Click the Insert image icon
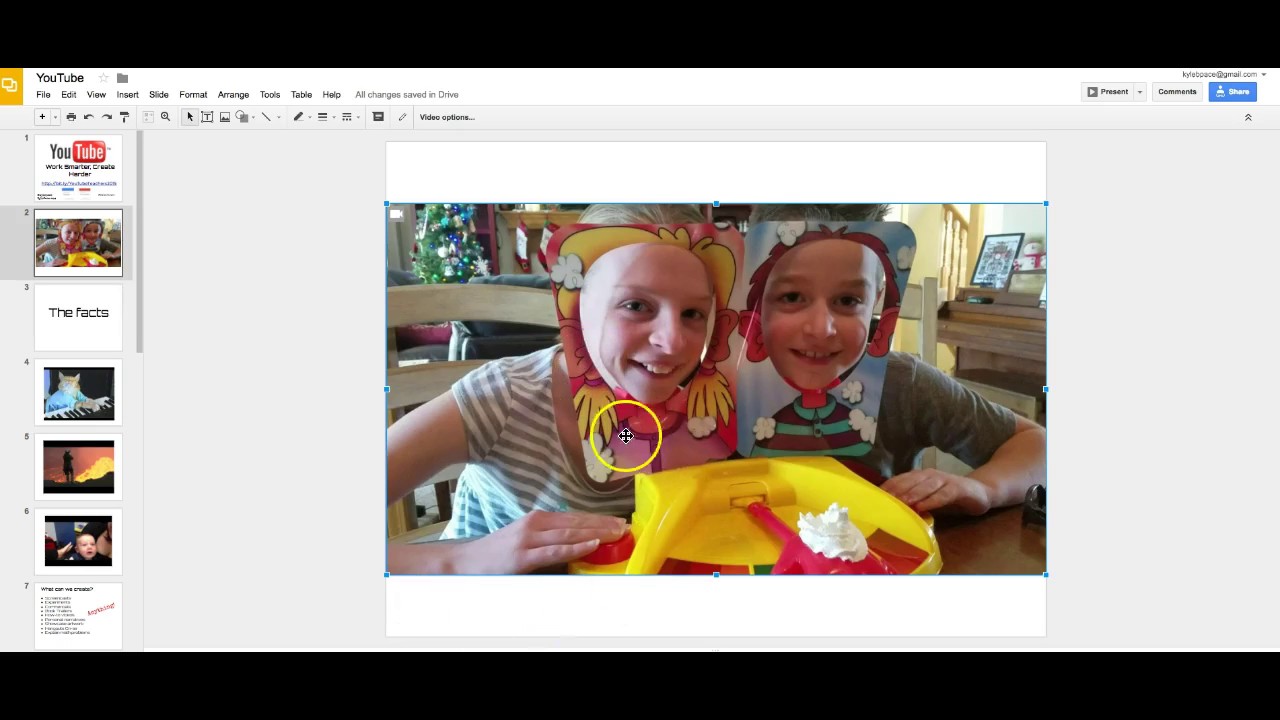 pyautogui.click(x=225, y=117)
